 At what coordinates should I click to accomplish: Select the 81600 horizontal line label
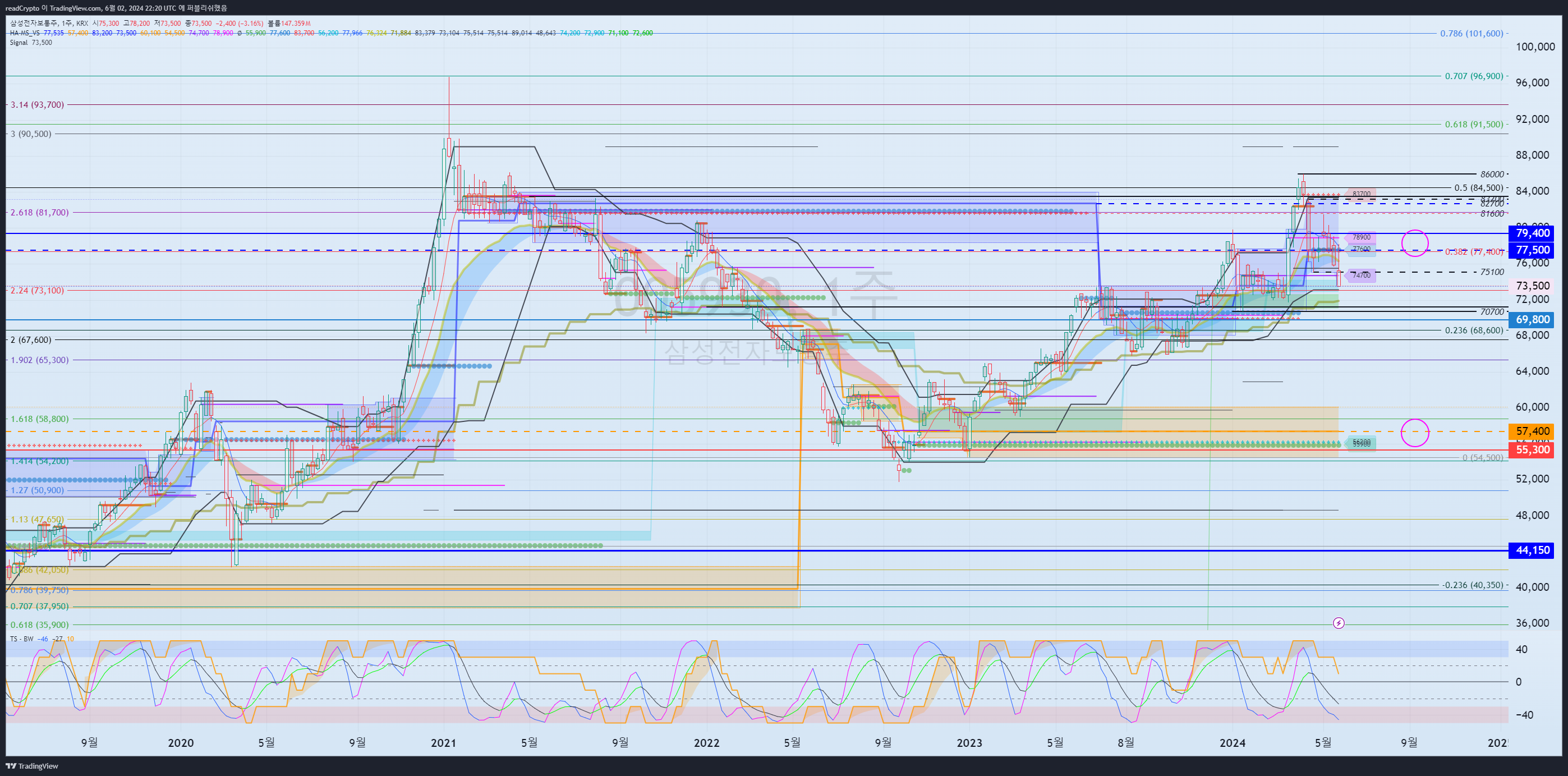pyautogui.click(x=1492, y=214)
